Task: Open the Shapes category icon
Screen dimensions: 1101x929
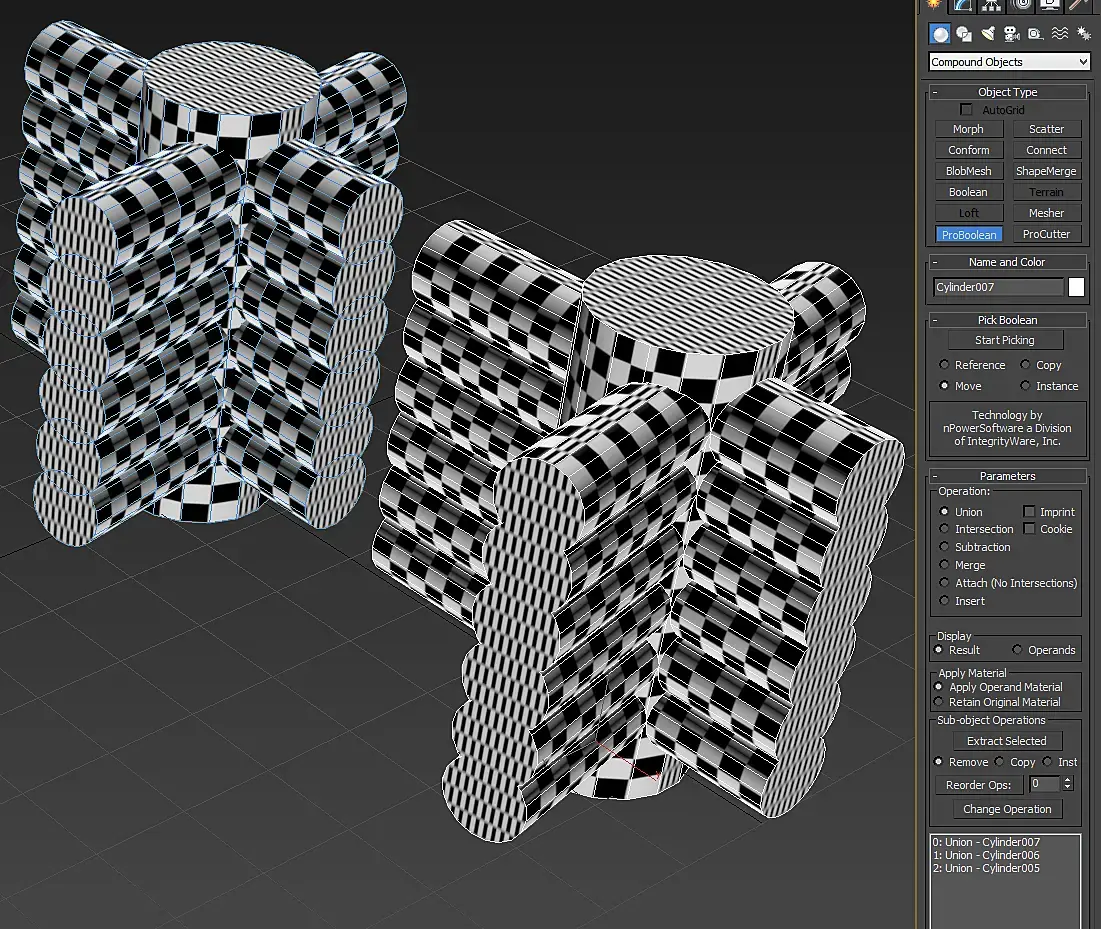Action: (x=964, y=34)
